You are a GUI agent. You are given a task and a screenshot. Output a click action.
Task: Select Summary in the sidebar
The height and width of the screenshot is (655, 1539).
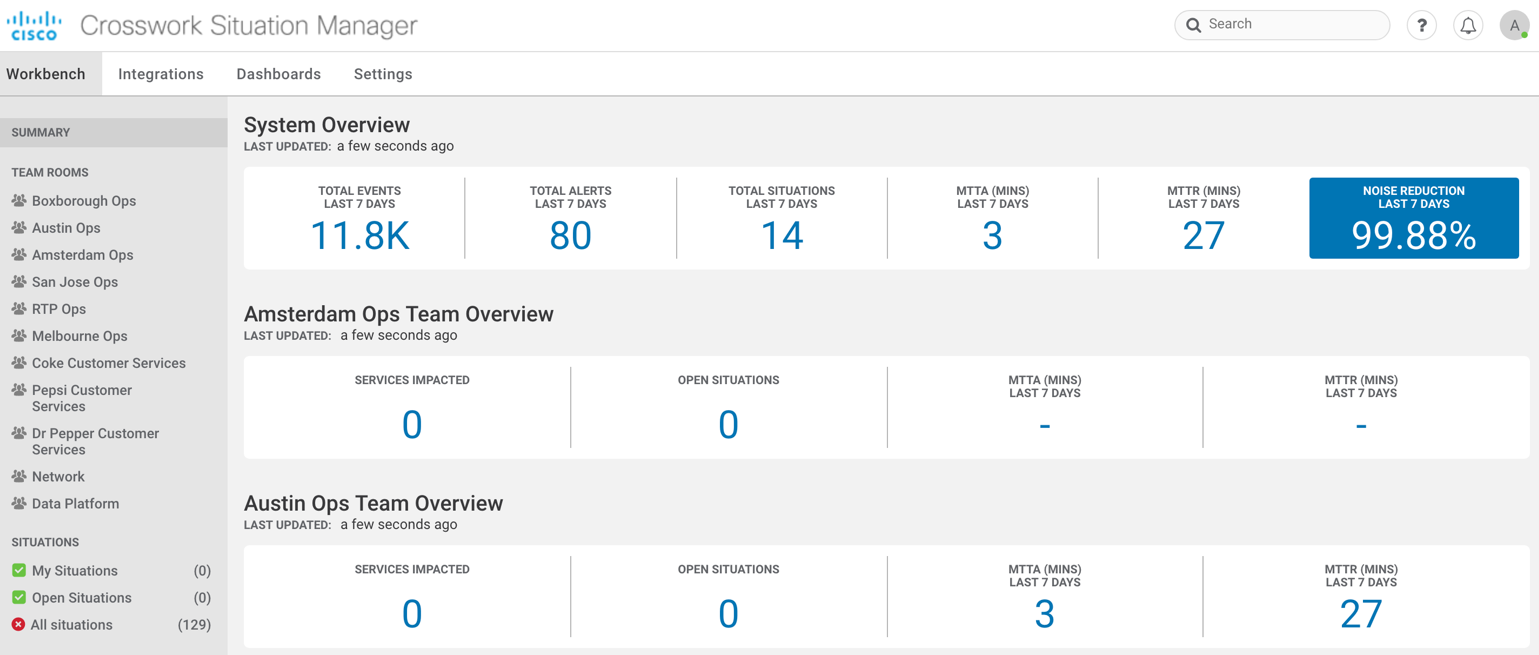[41, 132]
